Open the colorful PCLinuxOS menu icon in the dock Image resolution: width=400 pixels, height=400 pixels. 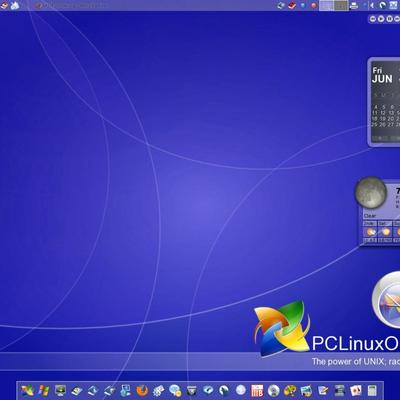pos(27,390)
